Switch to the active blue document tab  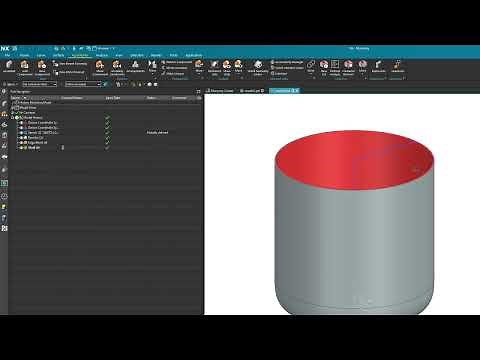284,91
